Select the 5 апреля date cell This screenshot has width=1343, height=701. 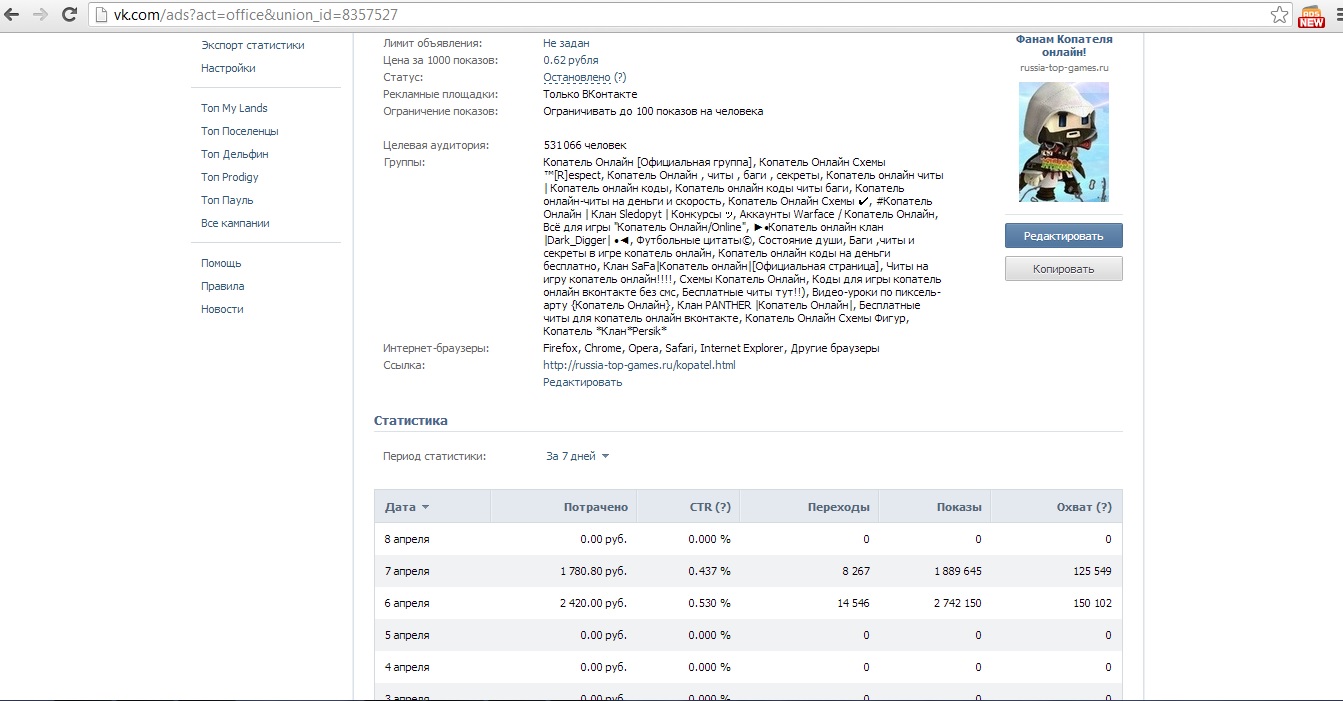(407, 635)
